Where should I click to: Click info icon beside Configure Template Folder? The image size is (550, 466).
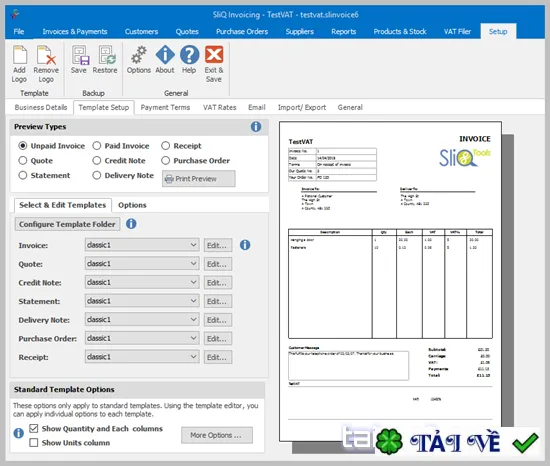[131, 224]
